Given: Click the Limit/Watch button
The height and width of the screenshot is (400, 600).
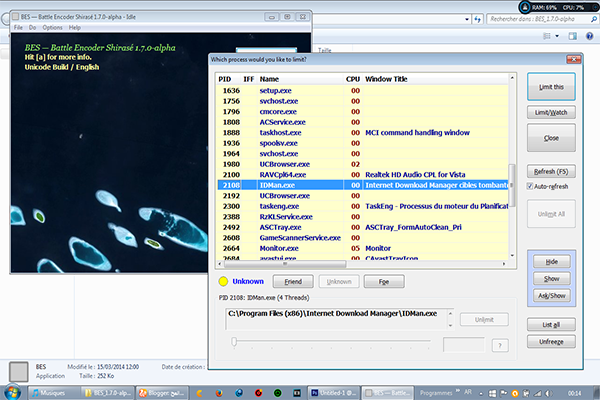Looking at the screenshot, I should (x=551, y=113).
